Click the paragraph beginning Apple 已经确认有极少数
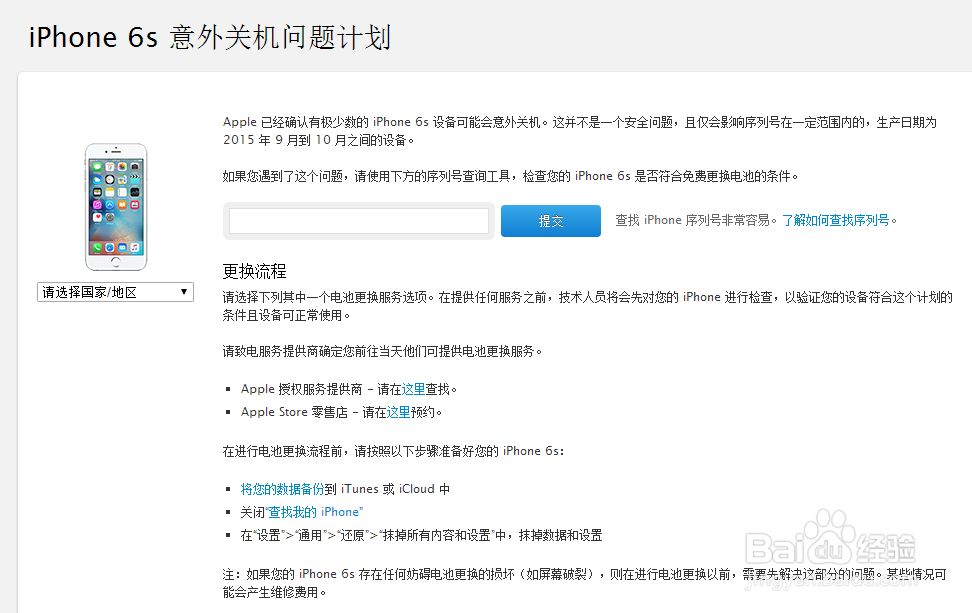 [x=580, y=131]
